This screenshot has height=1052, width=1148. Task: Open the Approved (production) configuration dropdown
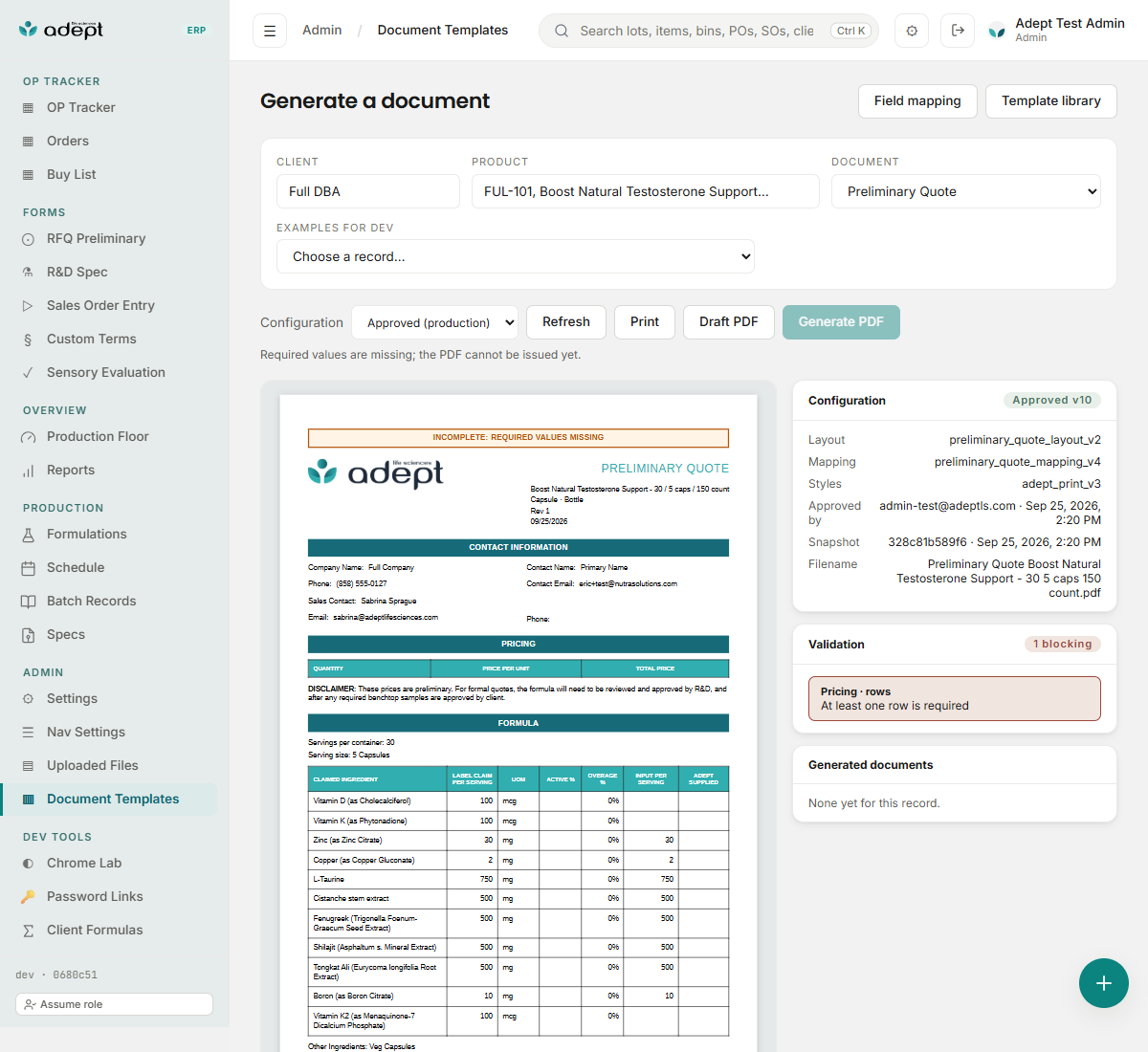pos(434,322)
